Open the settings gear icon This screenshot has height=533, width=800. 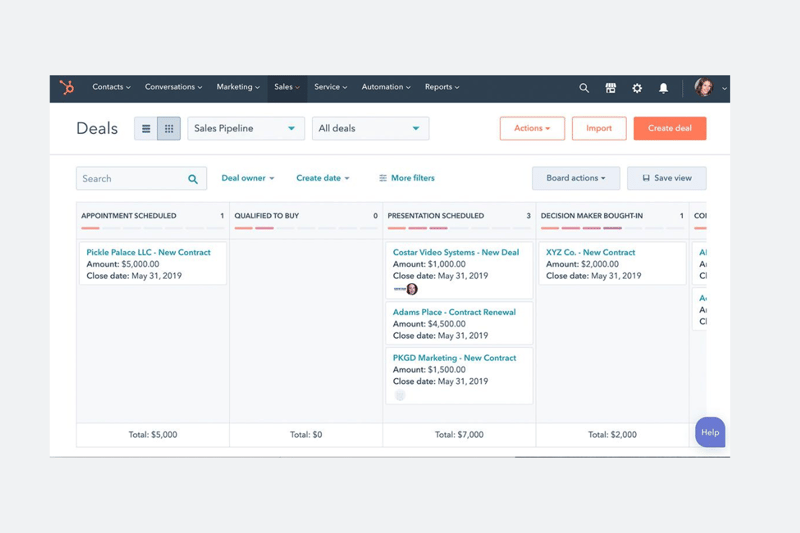[x=637, y=88]
